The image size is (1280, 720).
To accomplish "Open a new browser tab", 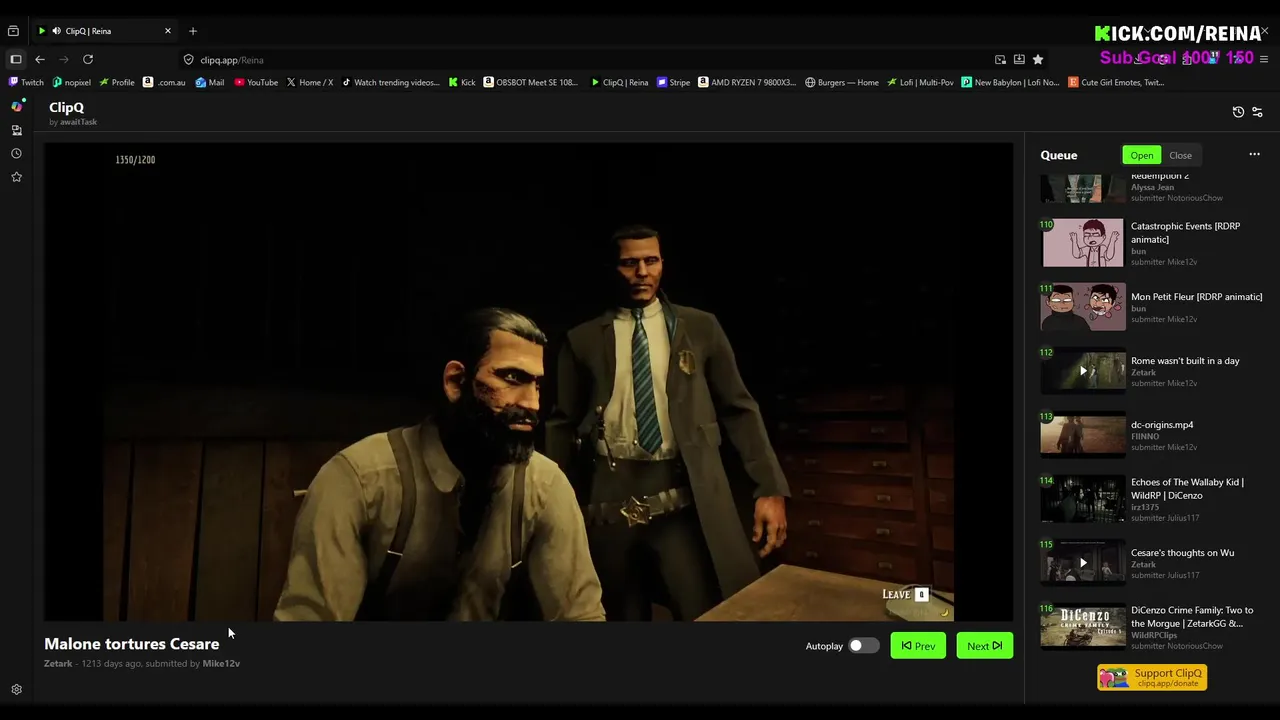I will [193, 31].
